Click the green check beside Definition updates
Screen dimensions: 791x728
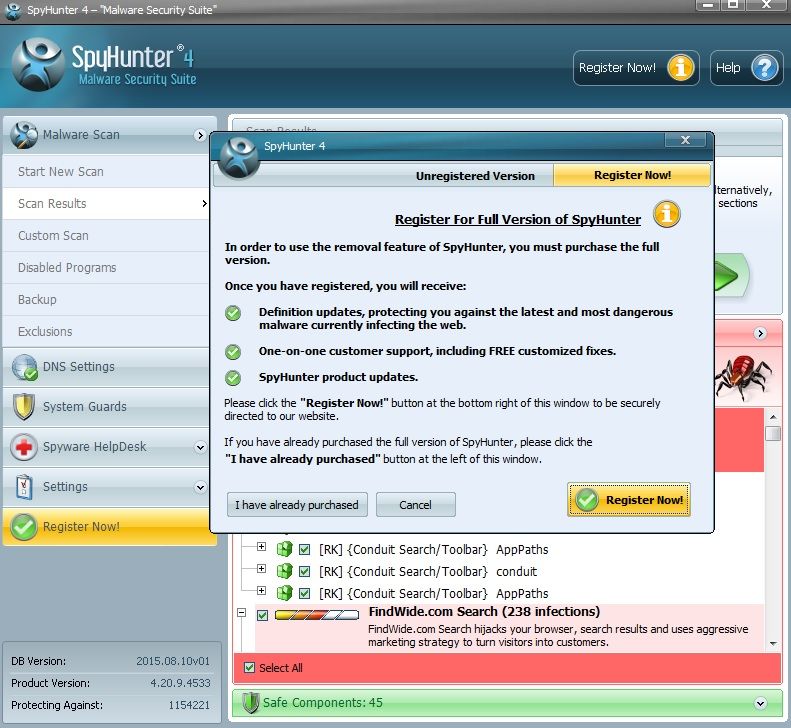pos(233,313)
